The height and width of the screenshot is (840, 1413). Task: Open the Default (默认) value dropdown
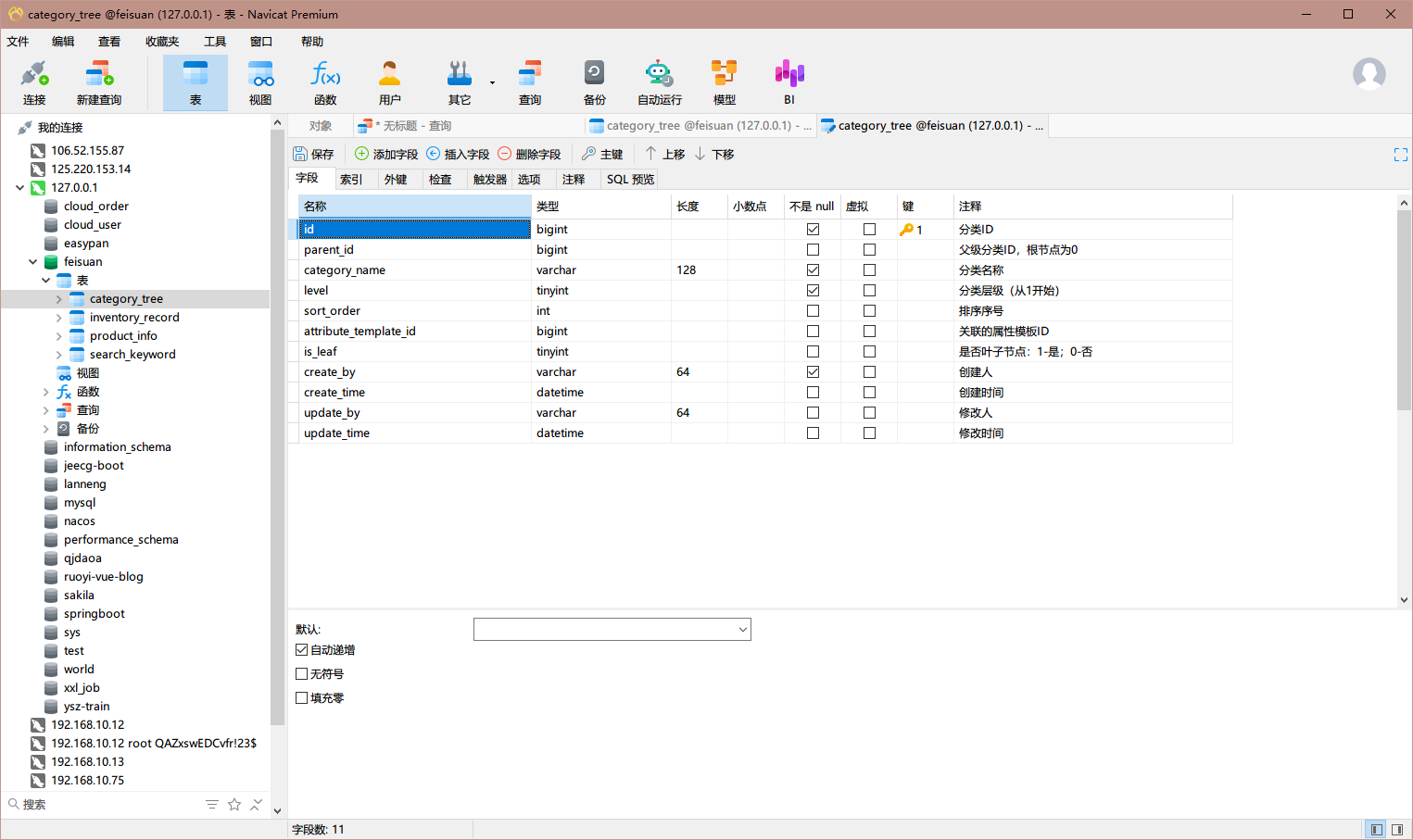click(x=742, y=630)
